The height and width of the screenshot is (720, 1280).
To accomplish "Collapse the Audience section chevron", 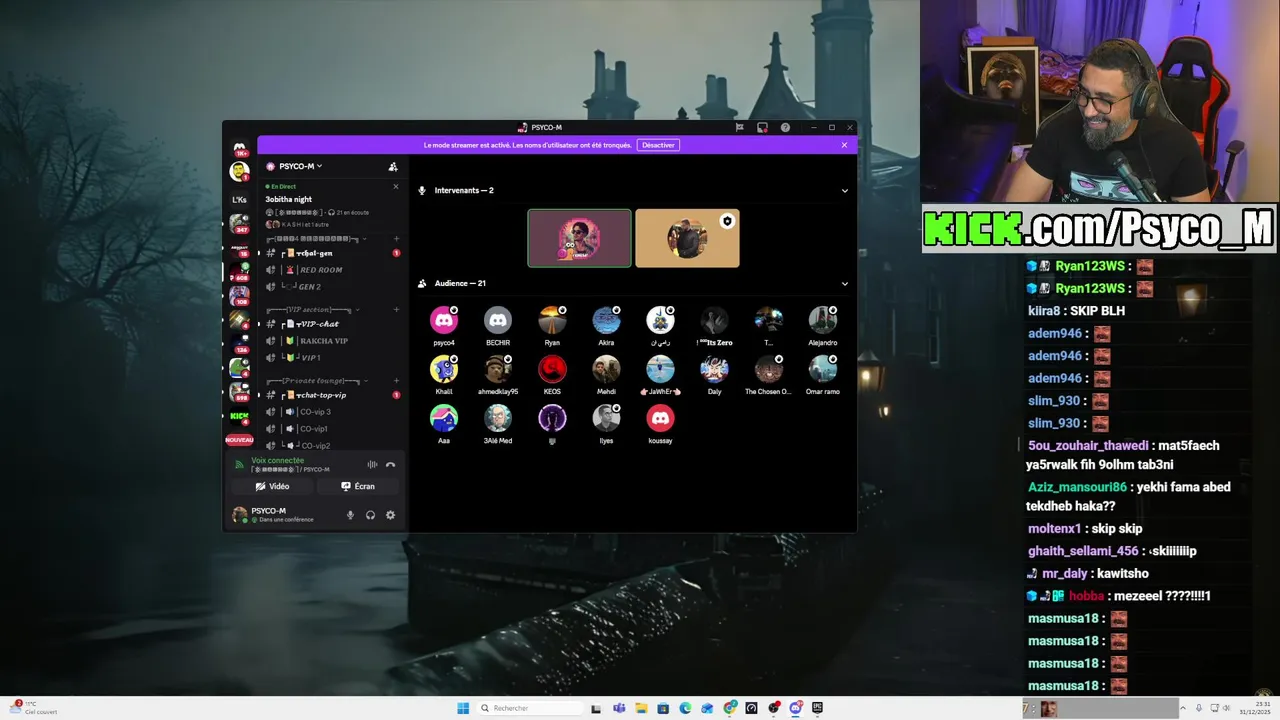I will (844, 283).
